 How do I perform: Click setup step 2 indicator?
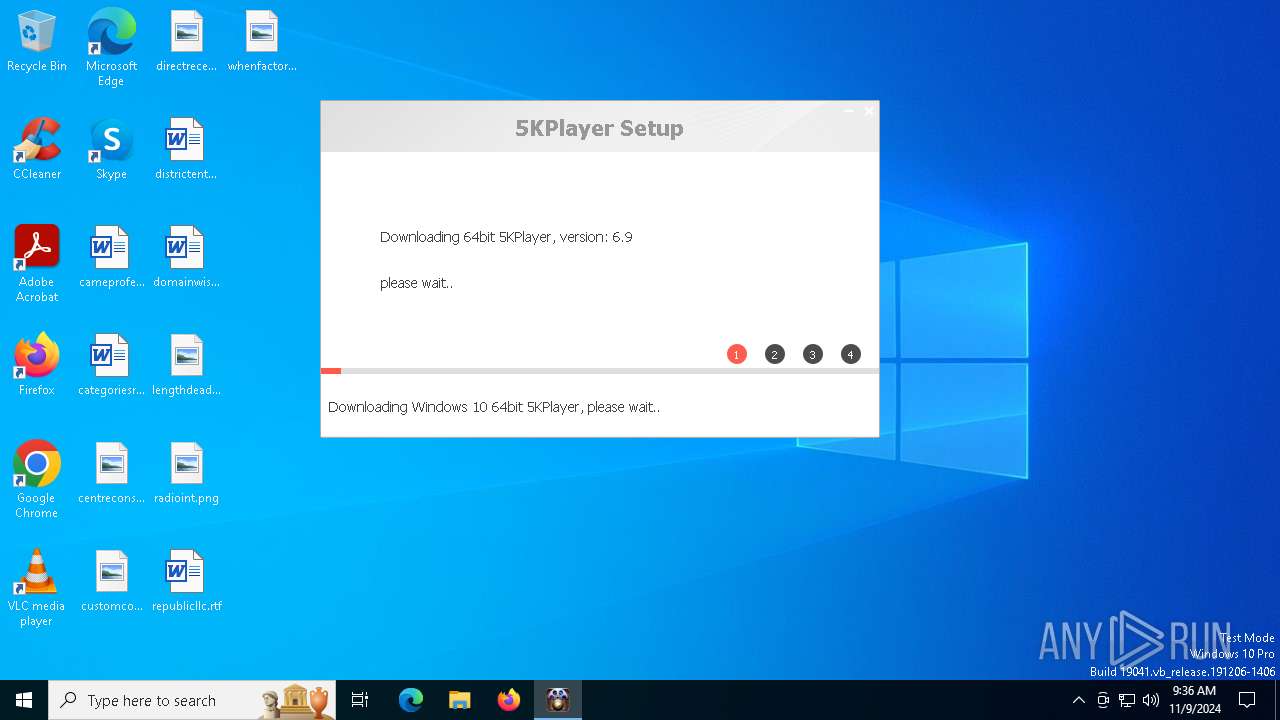click(x=775, y=354)
